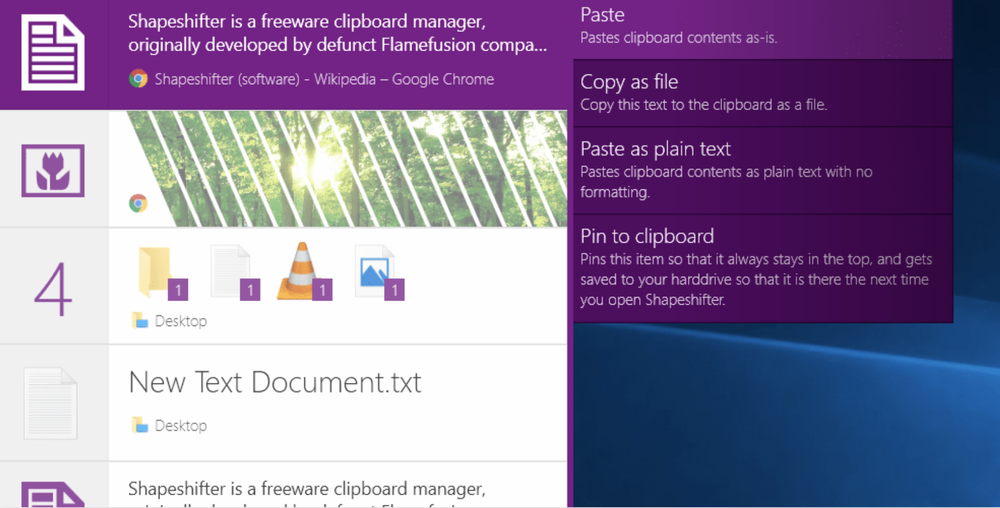Select the New Text Document.txt clipboard entry
The image size is (1000, 508).
(284, 403)
